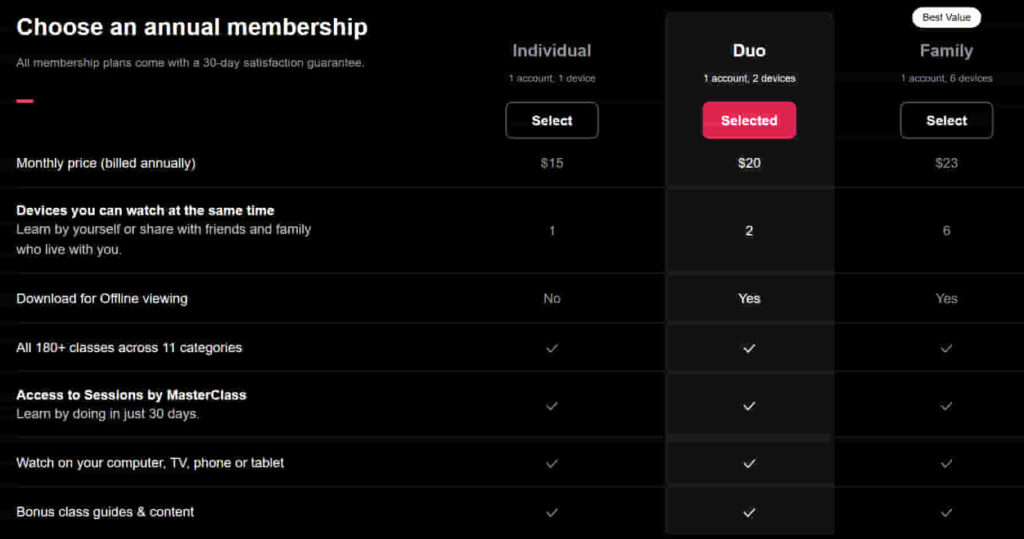This screenshot has height=539, width=1024.
Task: Click the Best Value badge
Action: [946, 18]
